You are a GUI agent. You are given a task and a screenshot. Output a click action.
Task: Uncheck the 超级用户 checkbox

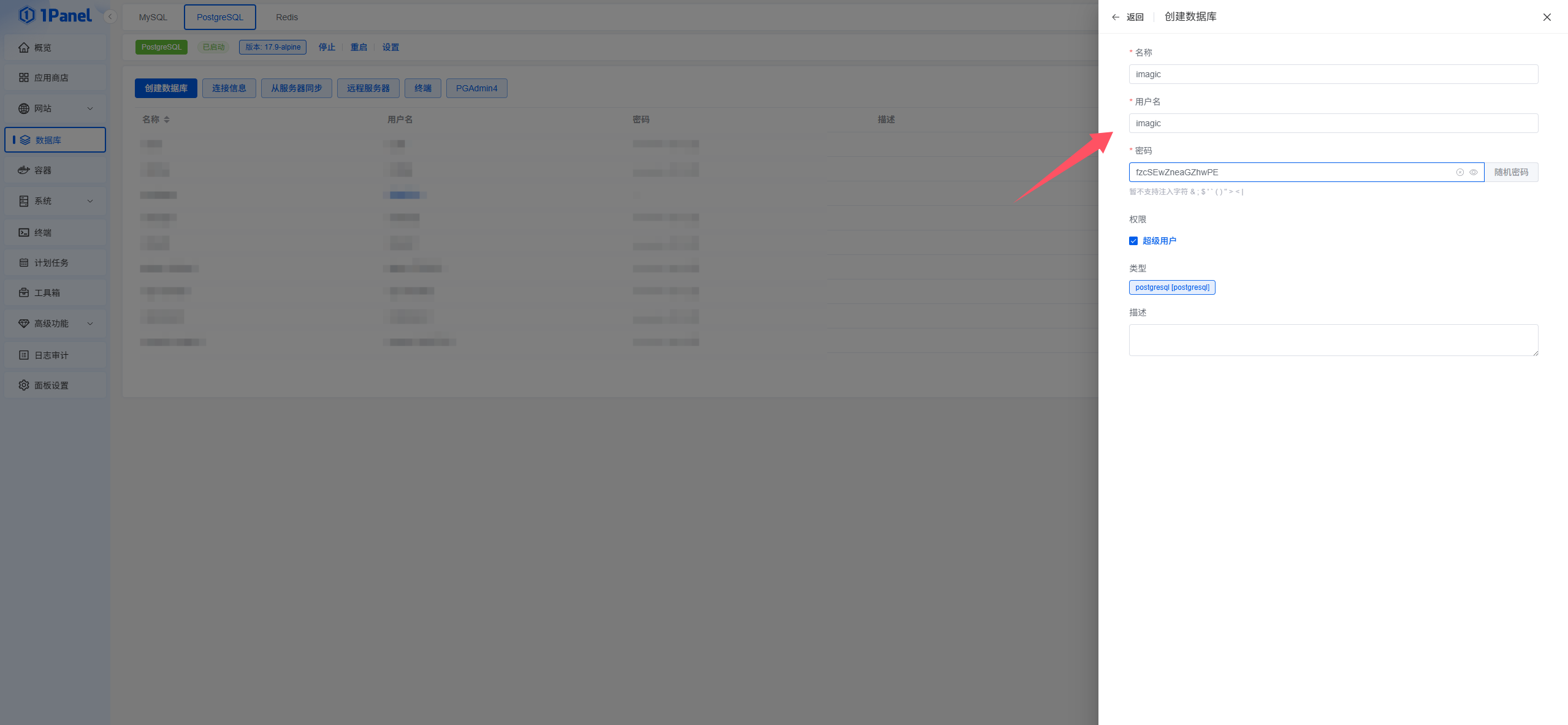click(x=1133, y=241)
